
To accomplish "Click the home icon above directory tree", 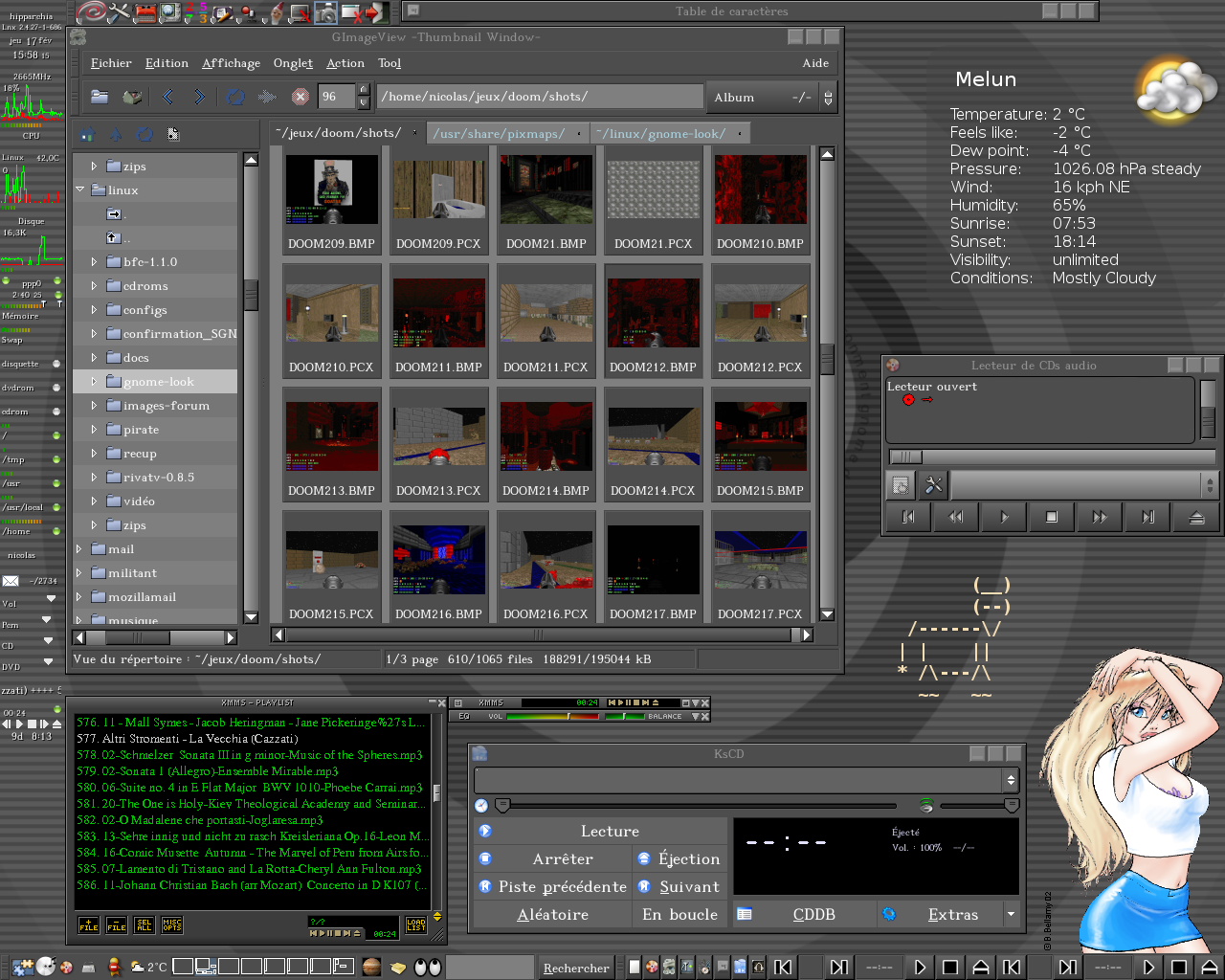I will click(87, 135).
